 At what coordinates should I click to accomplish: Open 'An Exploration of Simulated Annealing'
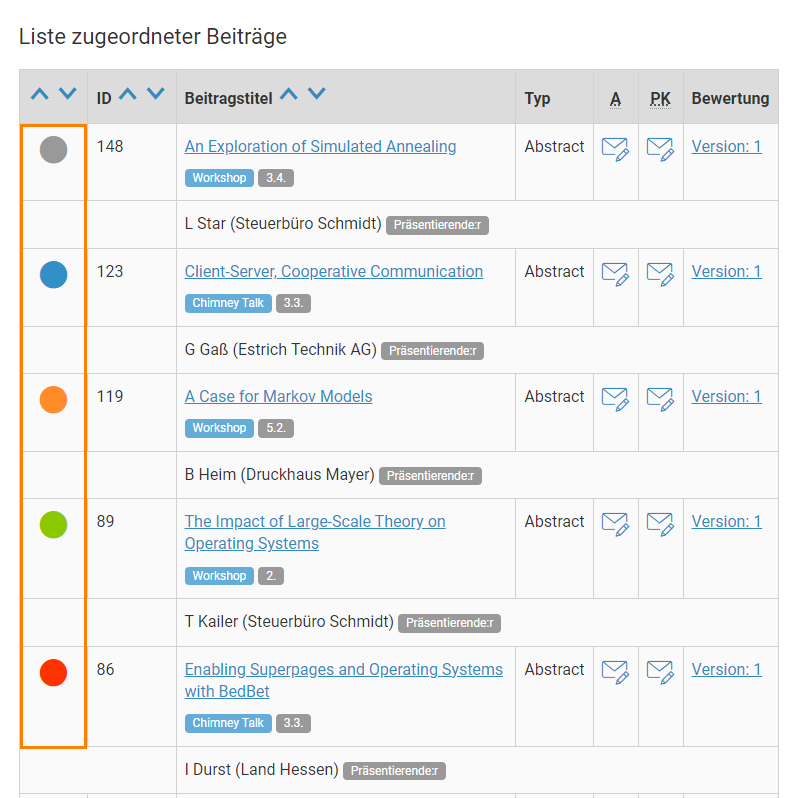[320, 147]
